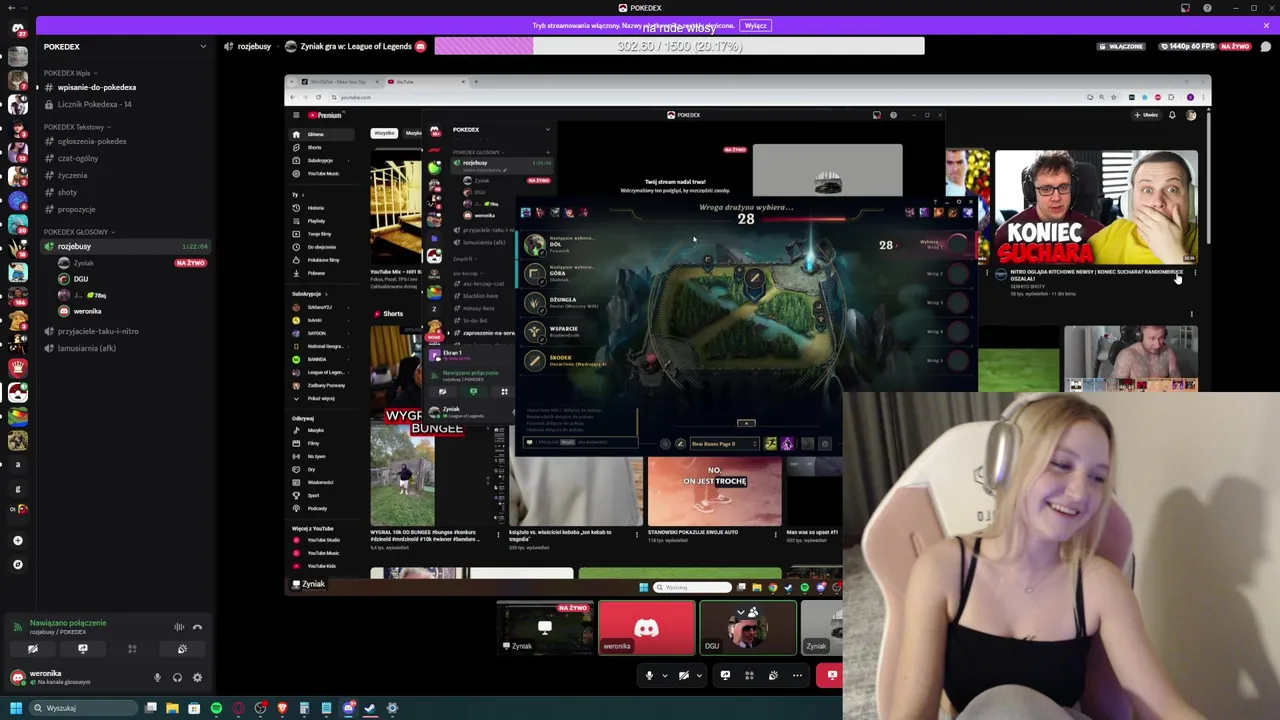Select Zyniak's live stream tile marked NA ŻYWO

pyautogui.click(x=545, y=629)
